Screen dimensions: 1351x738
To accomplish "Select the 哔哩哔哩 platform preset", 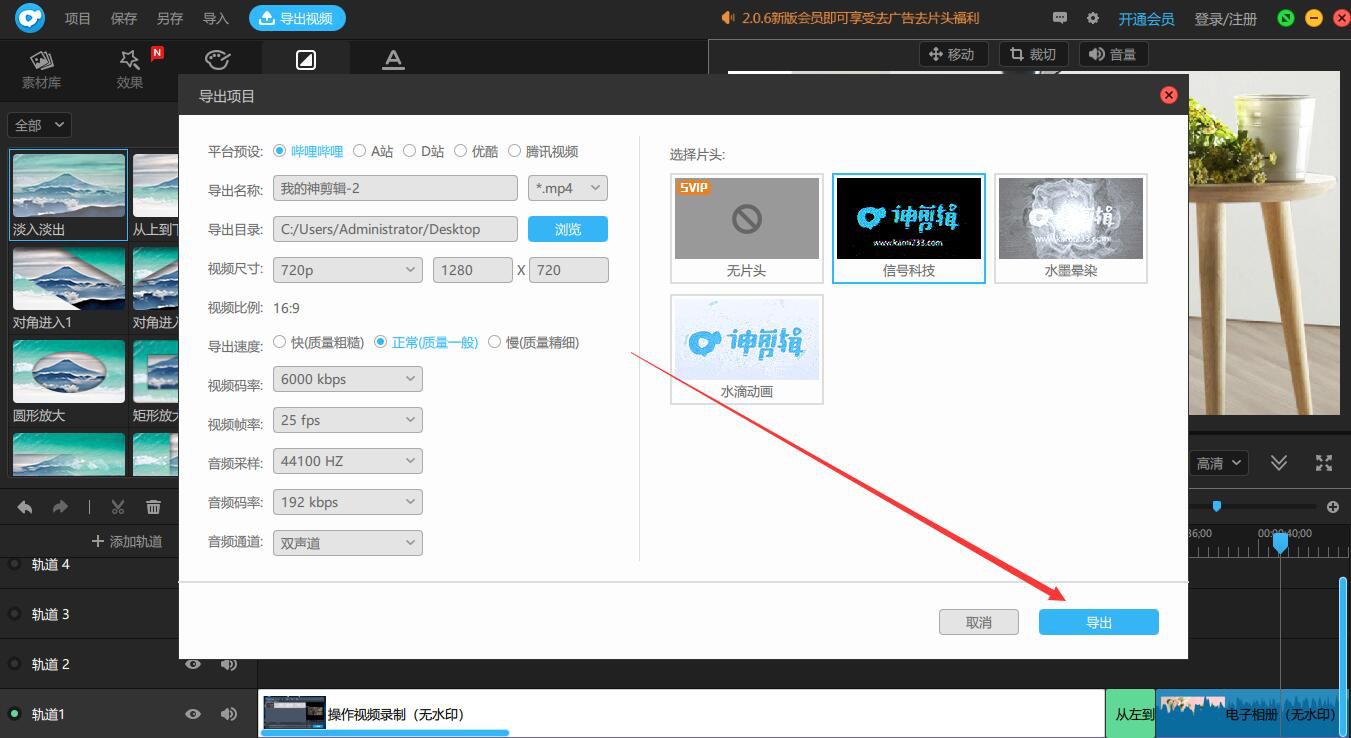I will [x=308, y=151].
